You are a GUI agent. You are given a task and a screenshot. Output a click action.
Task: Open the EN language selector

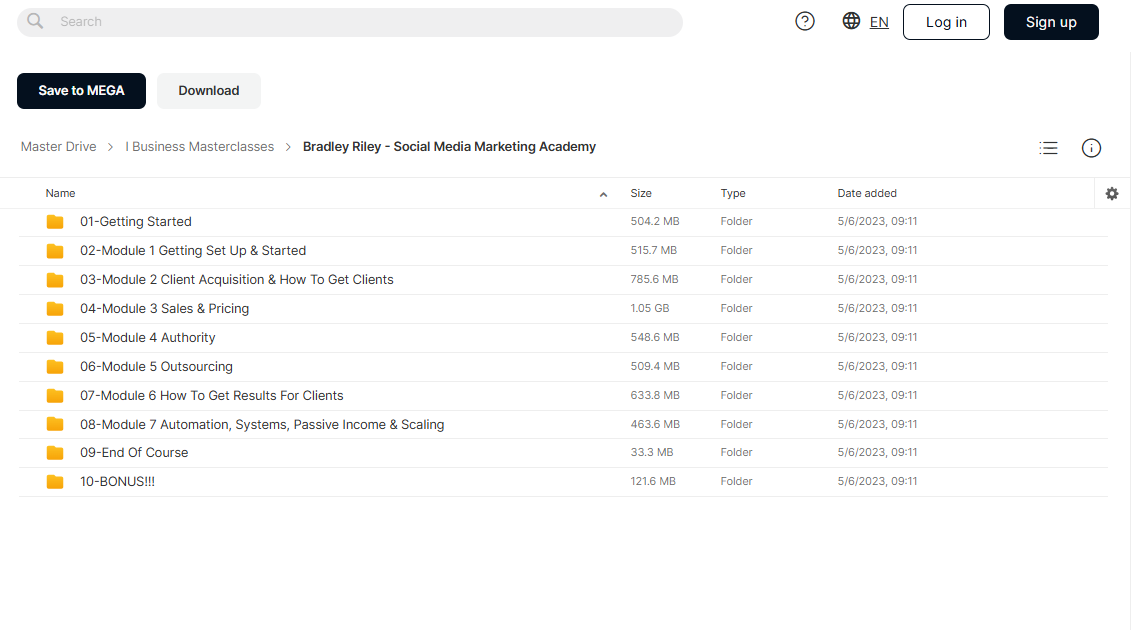879,22
